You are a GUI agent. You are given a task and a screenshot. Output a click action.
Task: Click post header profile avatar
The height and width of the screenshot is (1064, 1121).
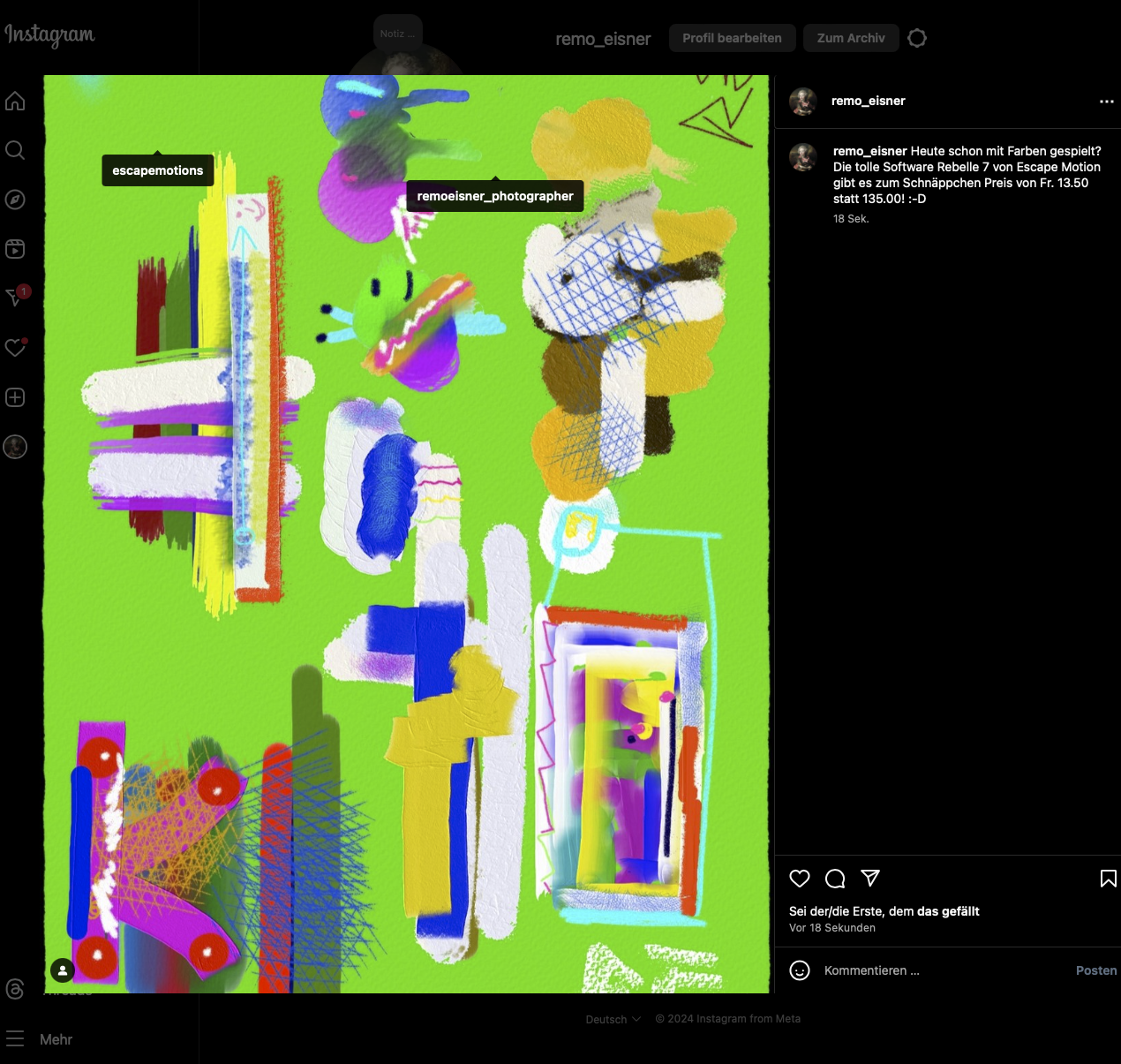(803, 102)
